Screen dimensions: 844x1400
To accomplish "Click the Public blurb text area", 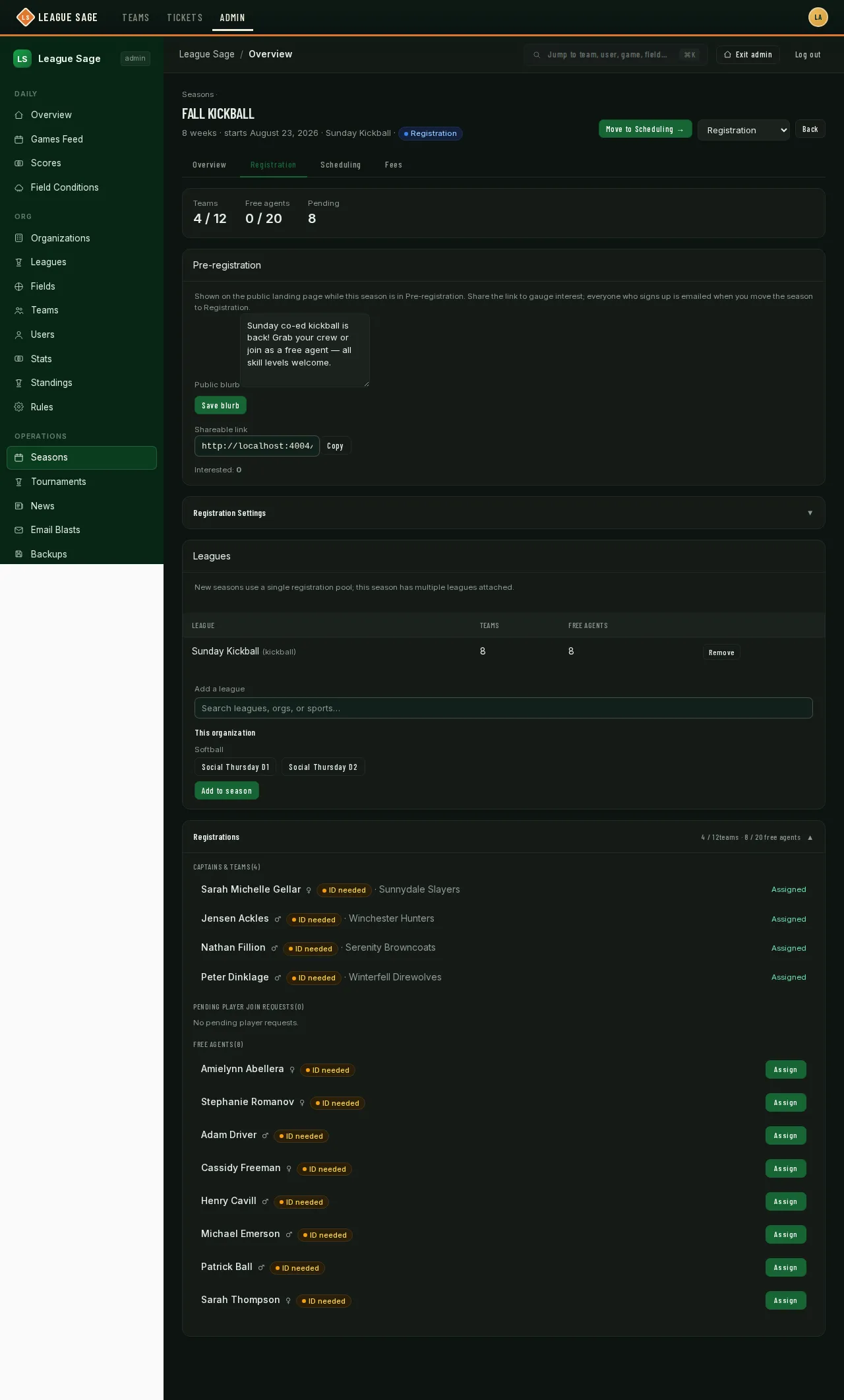I will 305,350.
